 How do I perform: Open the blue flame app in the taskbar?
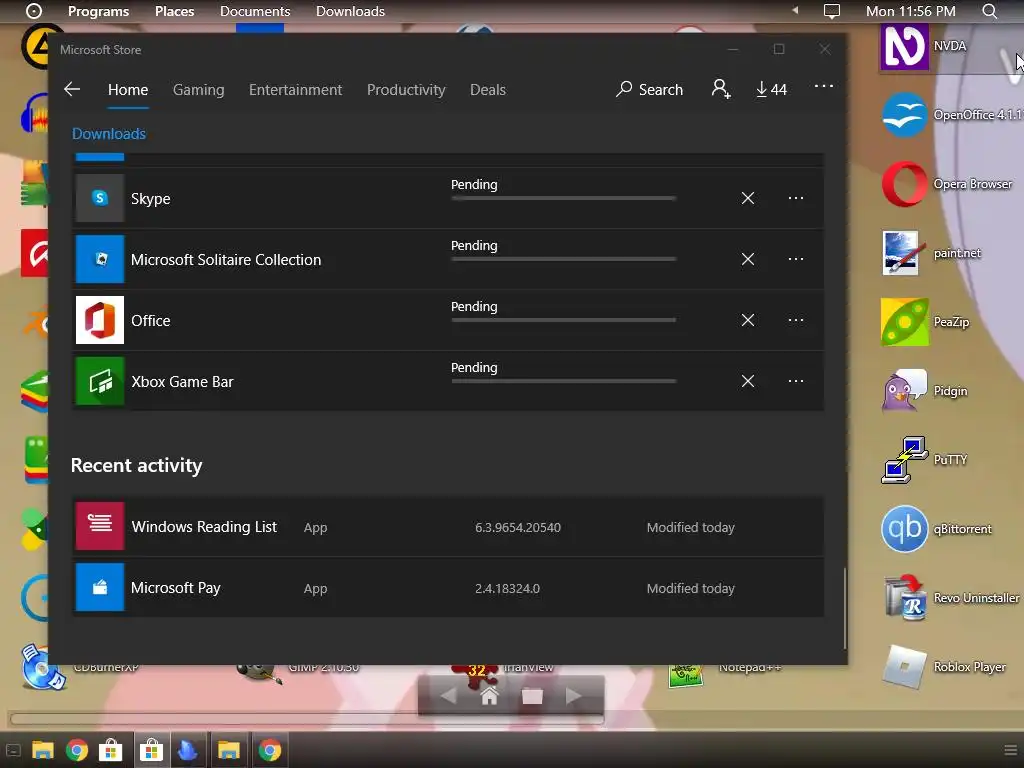click(x=188, y=750)
